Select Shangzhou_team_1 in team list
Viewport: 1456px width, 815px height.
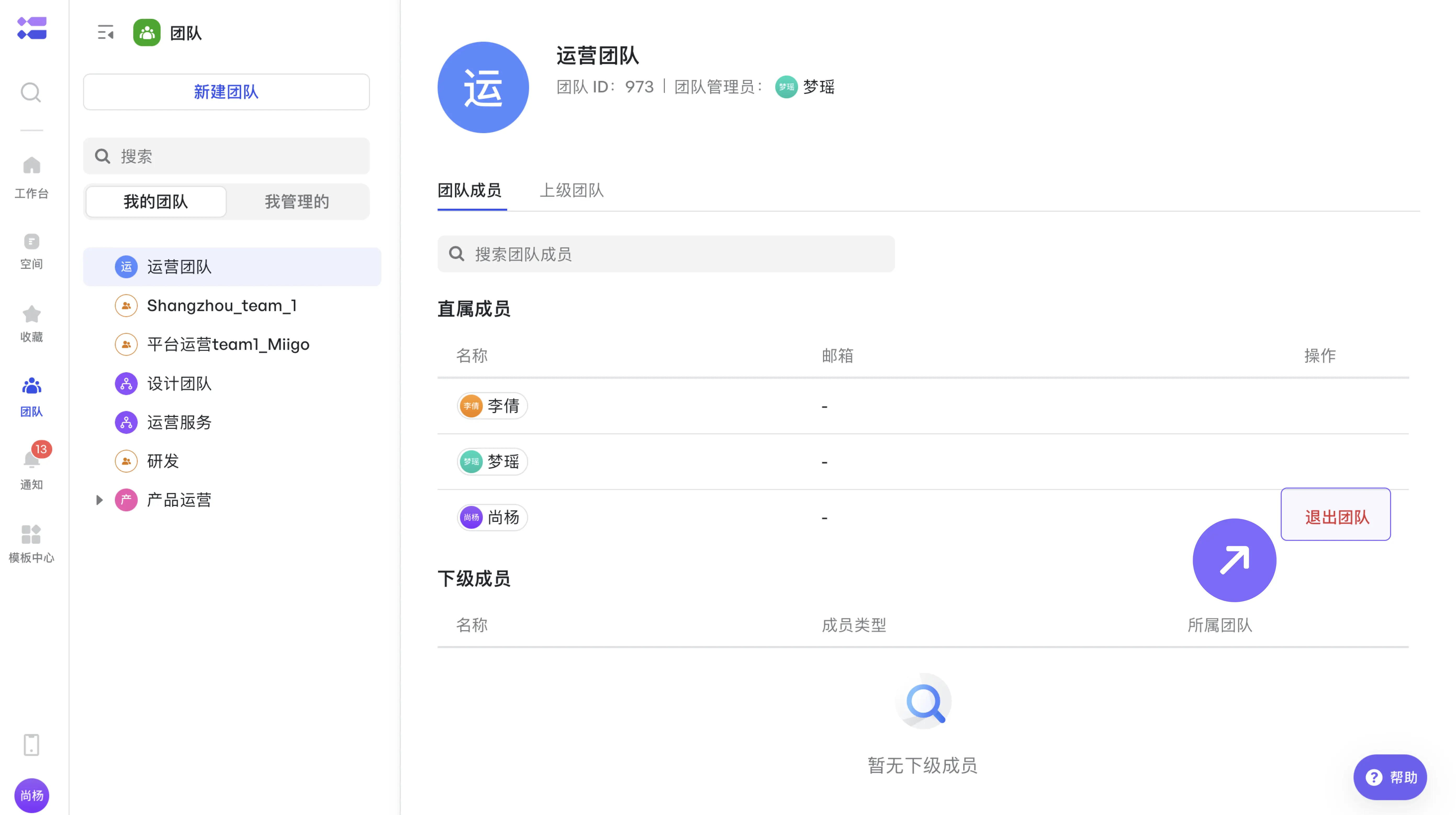click(x=232, y=305)
